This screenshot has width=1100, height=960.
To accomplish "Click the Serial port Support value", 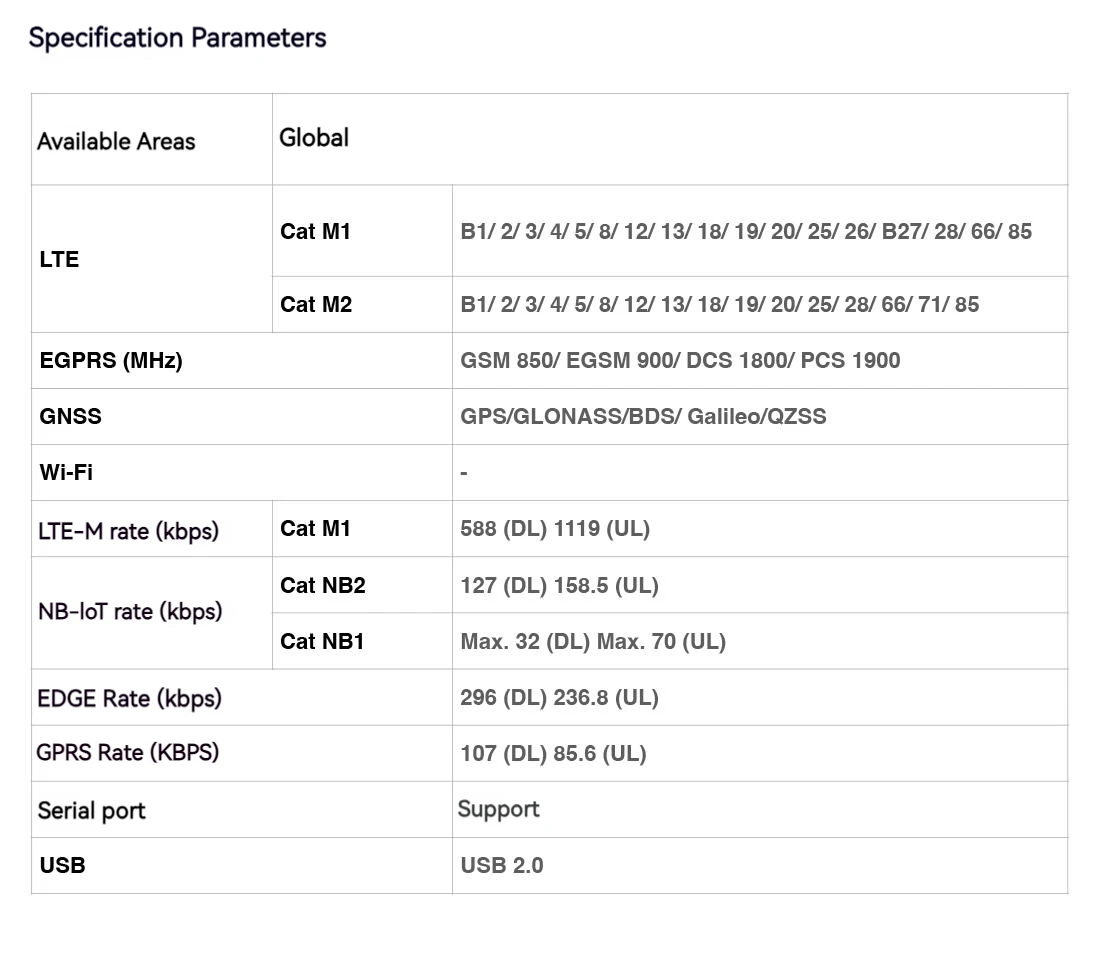I will tap(498, 809).
